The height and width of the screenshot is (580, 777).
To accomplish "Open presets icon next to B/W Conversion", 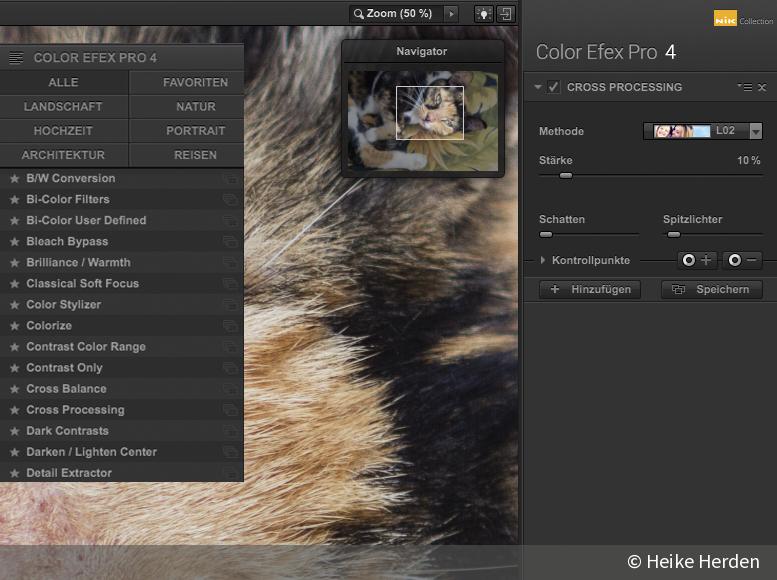I will pyautogui.click(x=231, y=179).
